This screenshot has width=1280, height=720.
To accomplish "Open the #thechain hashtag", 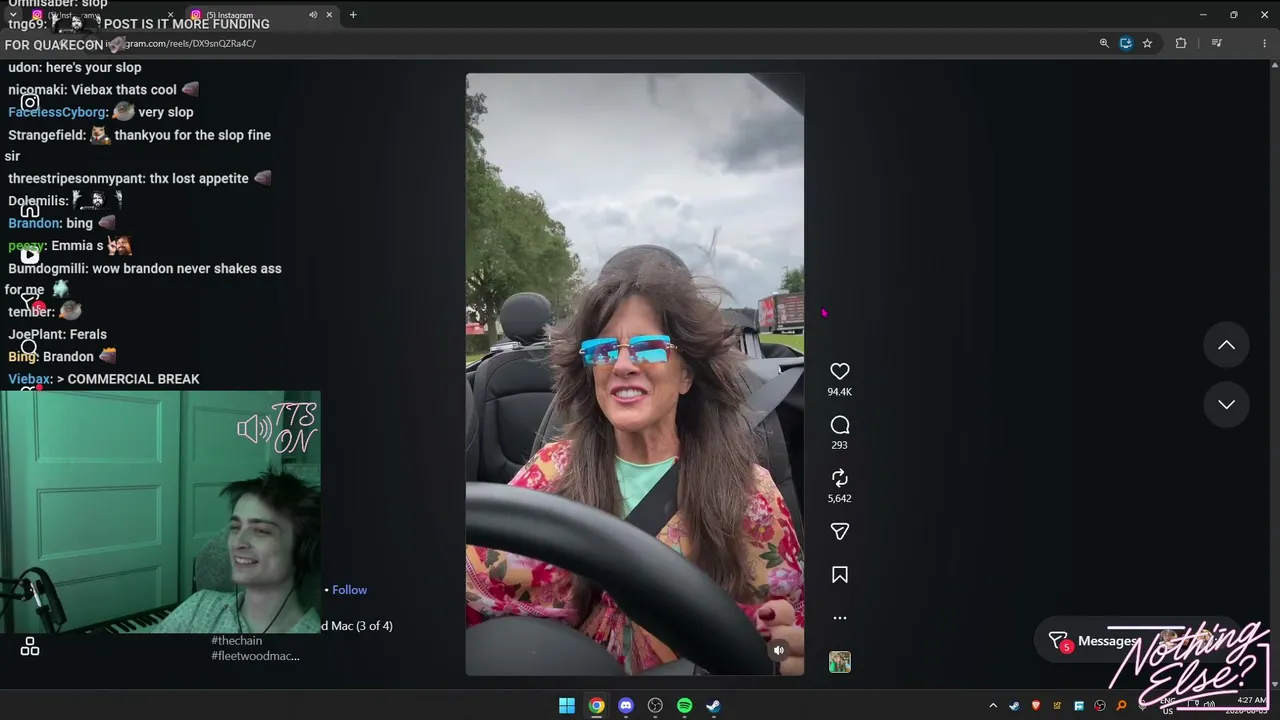I will 236,640.
